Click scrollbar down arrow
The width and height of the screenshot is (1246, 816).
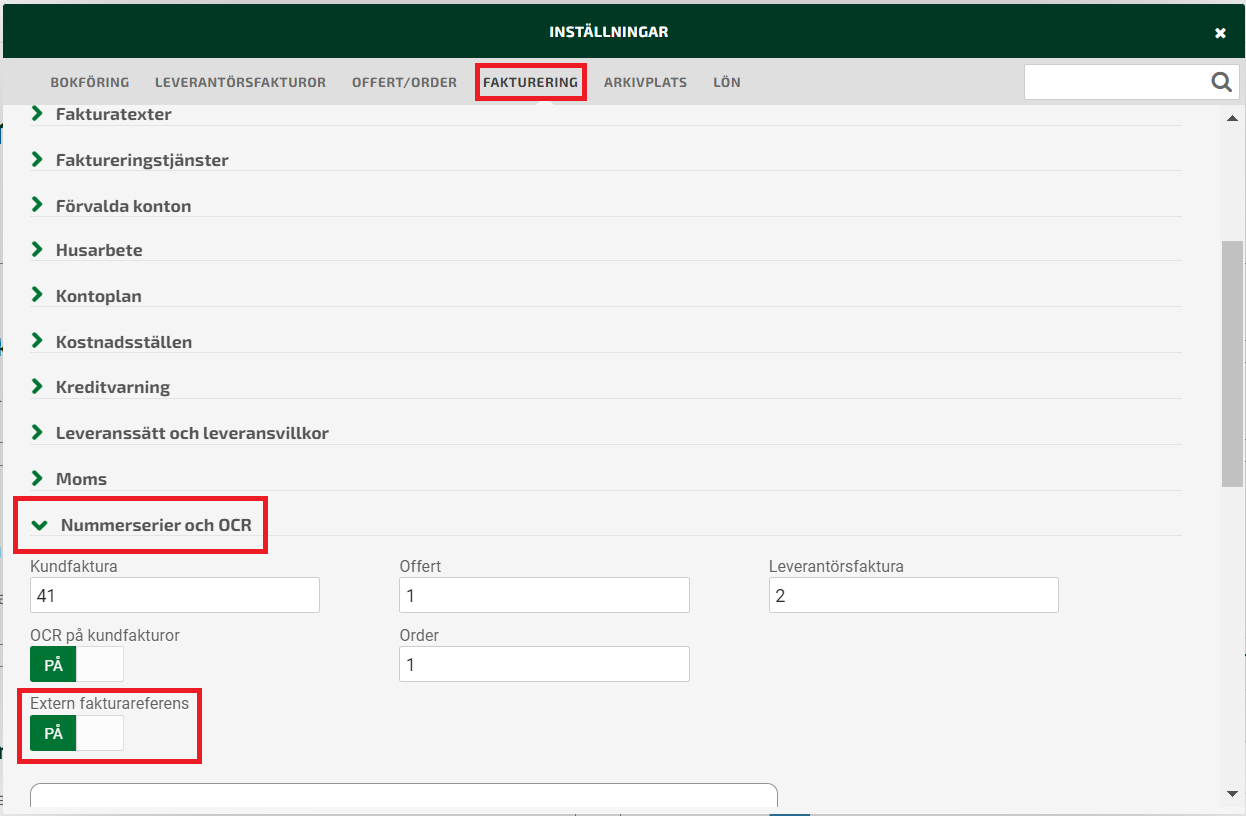1233,794
